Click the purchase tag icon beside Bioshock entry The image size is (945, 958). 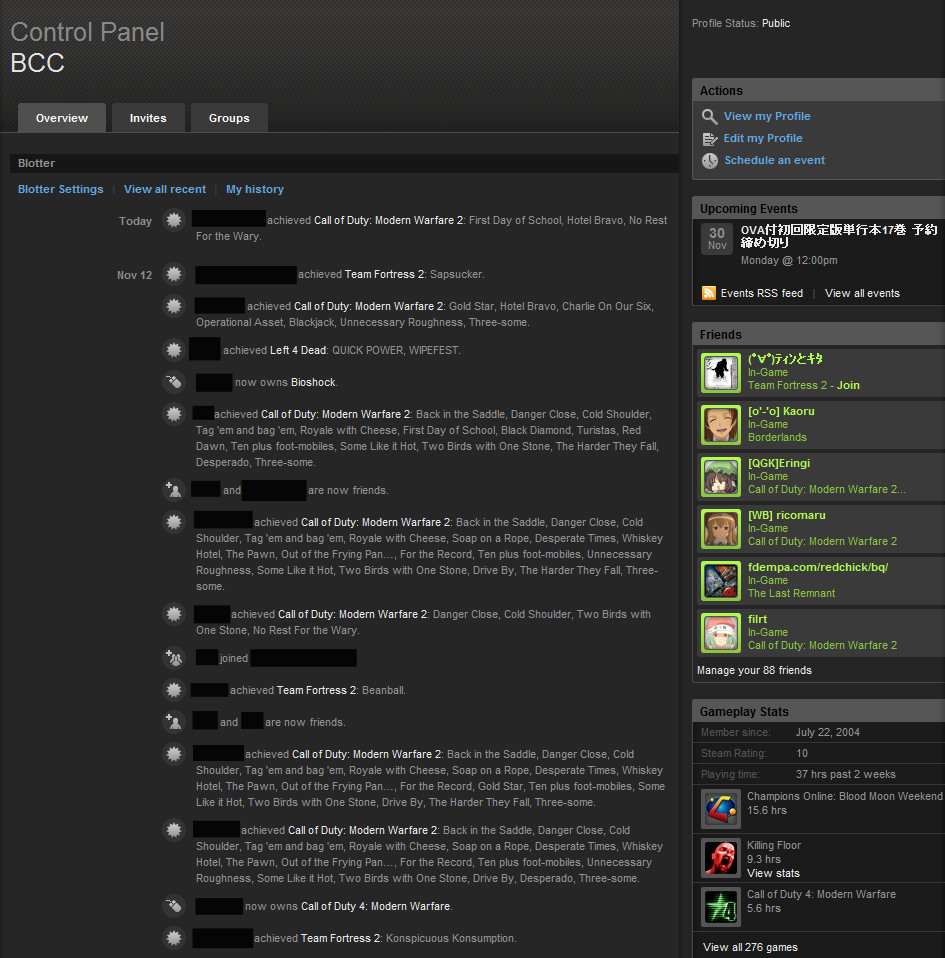[x=174, y=382]
